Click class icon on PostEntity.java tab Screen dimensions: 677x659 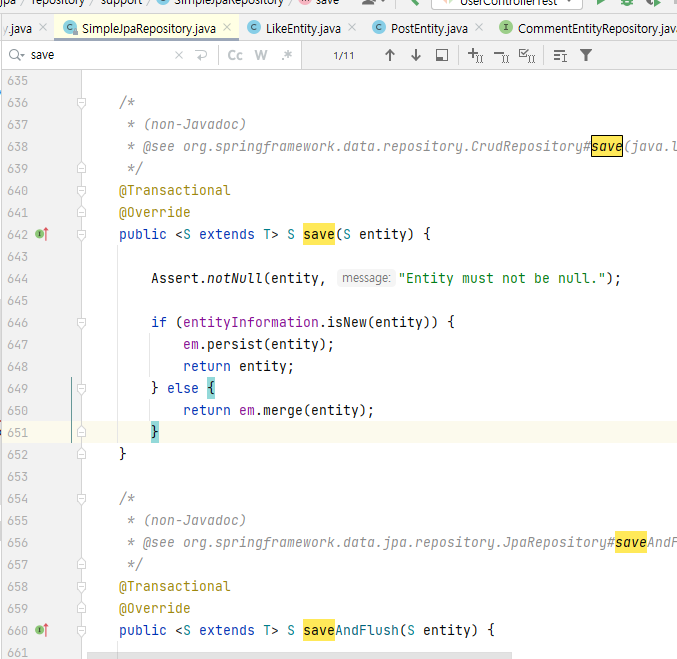pyautogui.click(x=379, y=28)
